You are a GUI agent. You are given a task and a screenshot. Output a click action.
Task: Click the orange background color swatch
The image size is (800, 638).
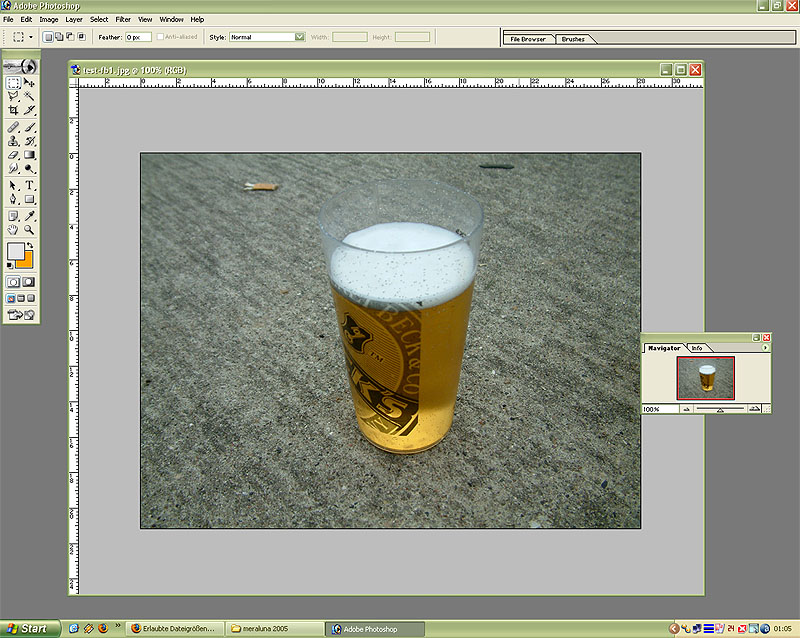pos(26,260)
